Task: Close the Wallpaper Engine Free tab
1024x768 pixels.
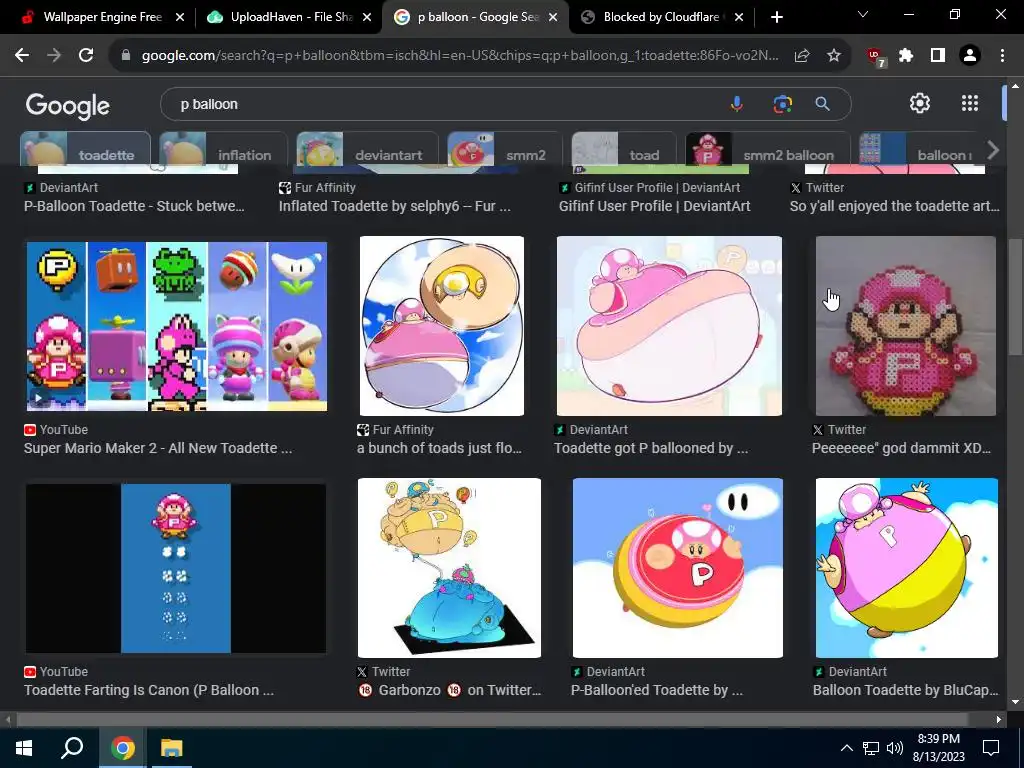Action: (x=180, y=18)
